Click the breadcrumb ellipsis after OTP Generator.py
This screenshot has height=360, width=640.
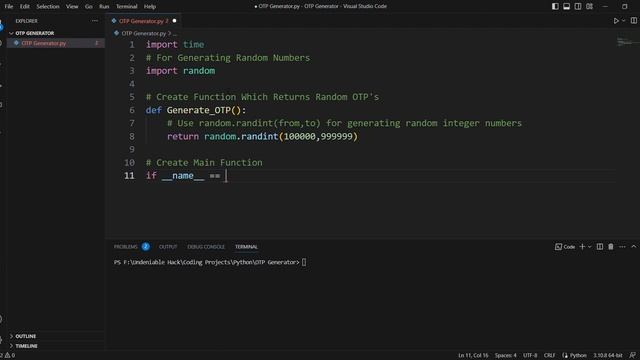pos(175,33)
